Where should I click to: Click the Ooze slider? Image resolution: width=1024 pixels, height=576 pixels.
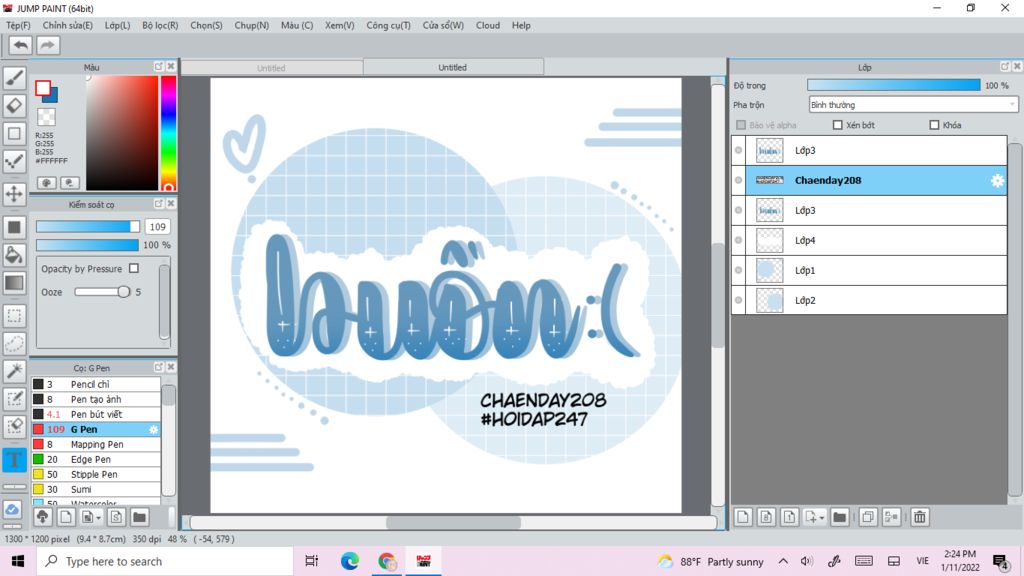click(102, 292)
